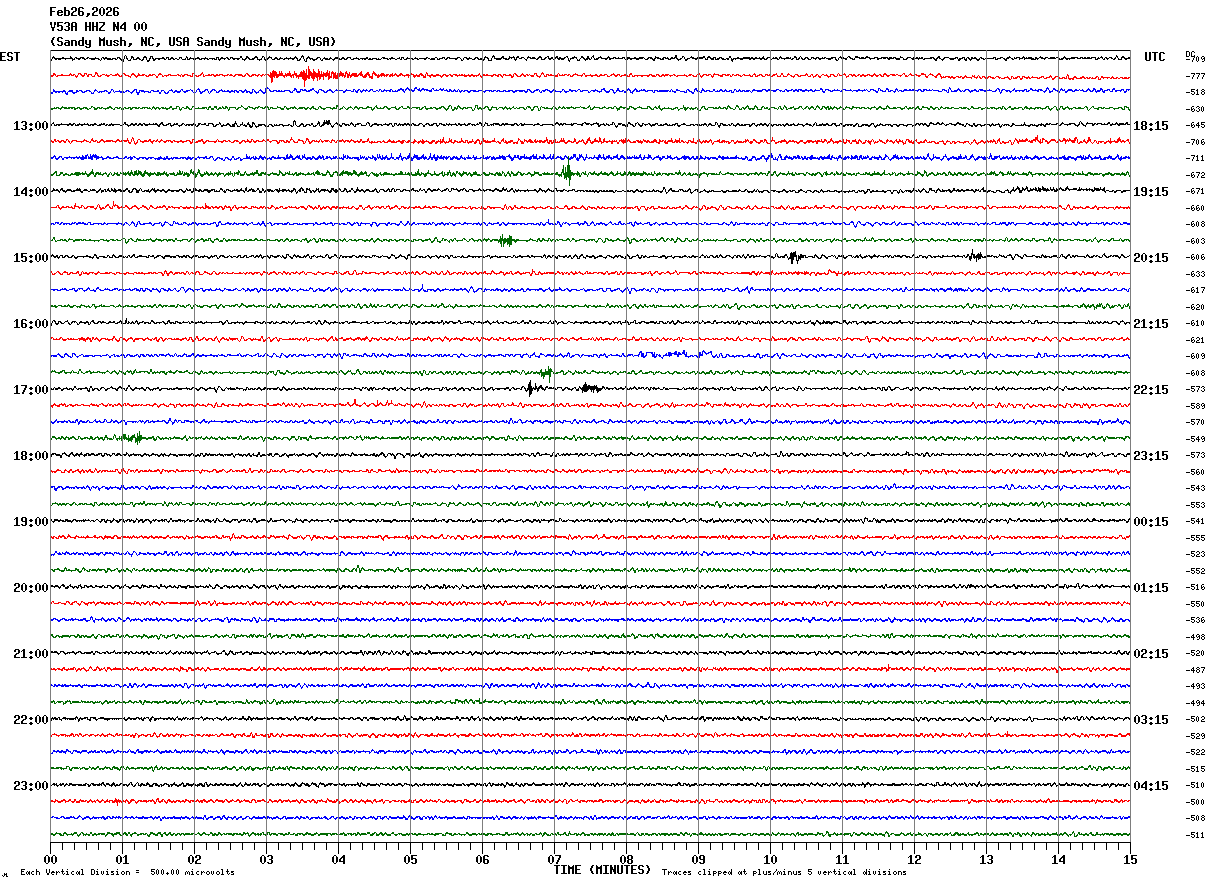Screen dimensions: 1210x886
Task: Click the green spike just past minute 7 on the 13:45 trace
Action: pos(567,173)
